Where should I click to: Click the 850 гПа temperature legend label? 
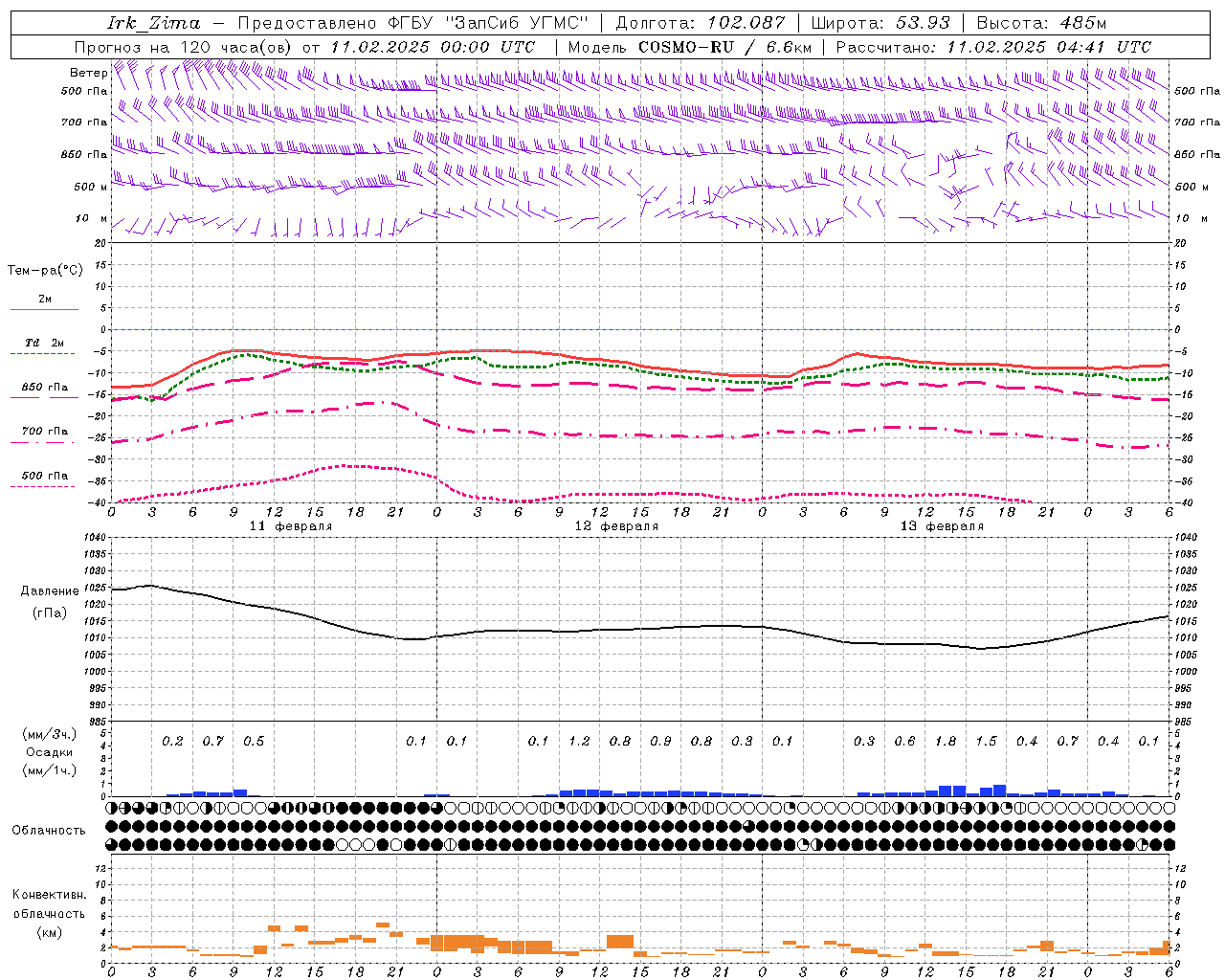click(45, 388)
